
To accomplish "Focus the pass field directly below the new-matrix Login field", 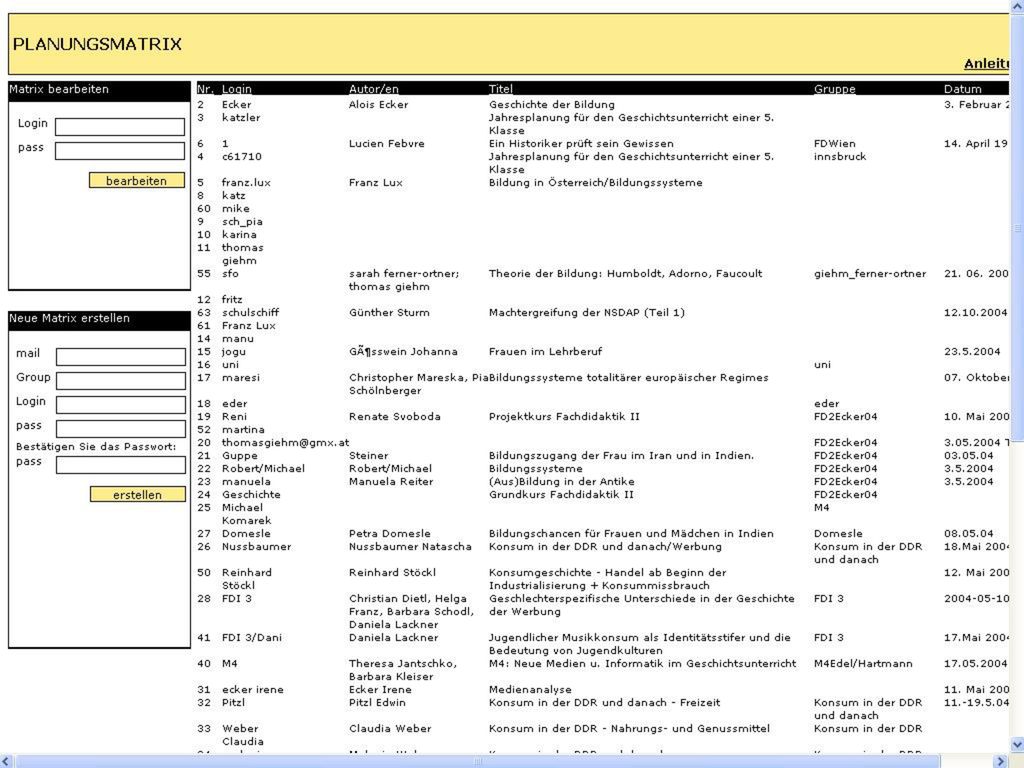I will 121,429.
